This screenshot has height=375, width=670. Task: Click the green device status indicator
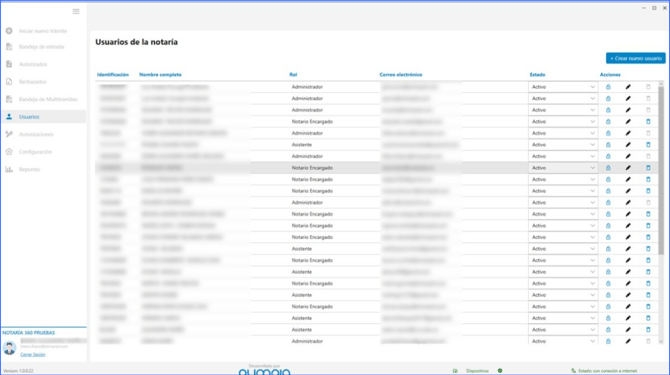coord(500,371)
